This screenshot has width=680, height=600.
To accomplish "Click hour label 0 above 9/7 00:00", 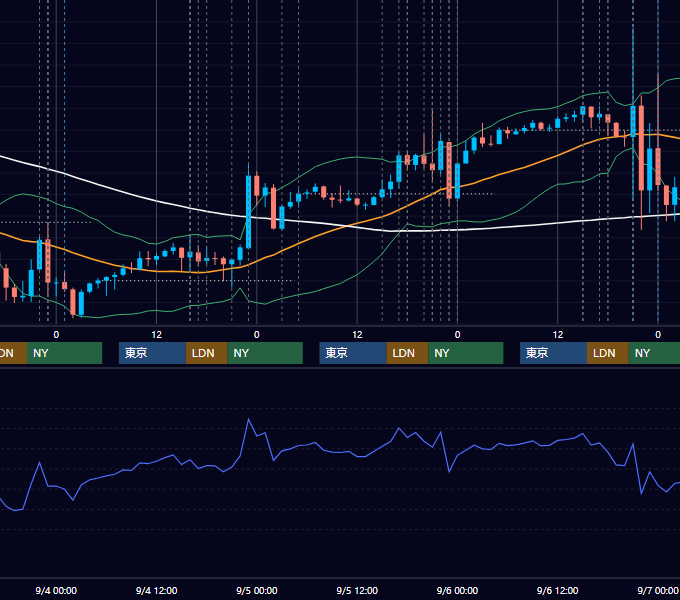I will 658,335.
